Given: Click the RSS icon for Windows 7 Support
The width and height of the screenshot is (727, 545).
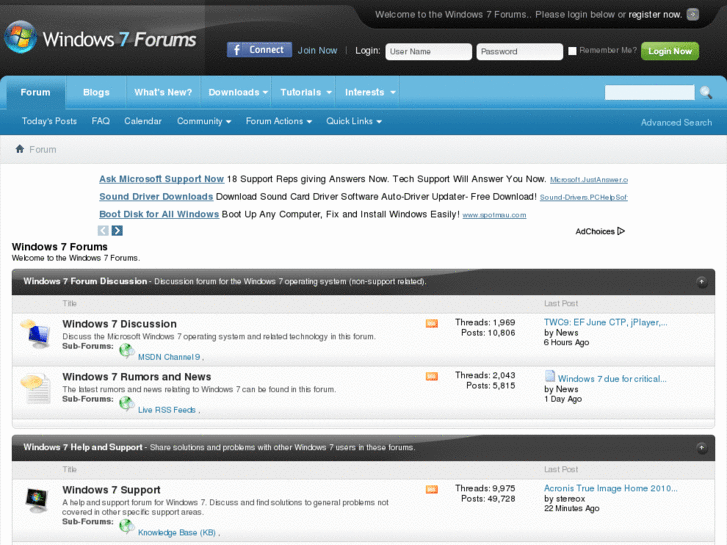Looking at the screenshot, I should [432, 489].
